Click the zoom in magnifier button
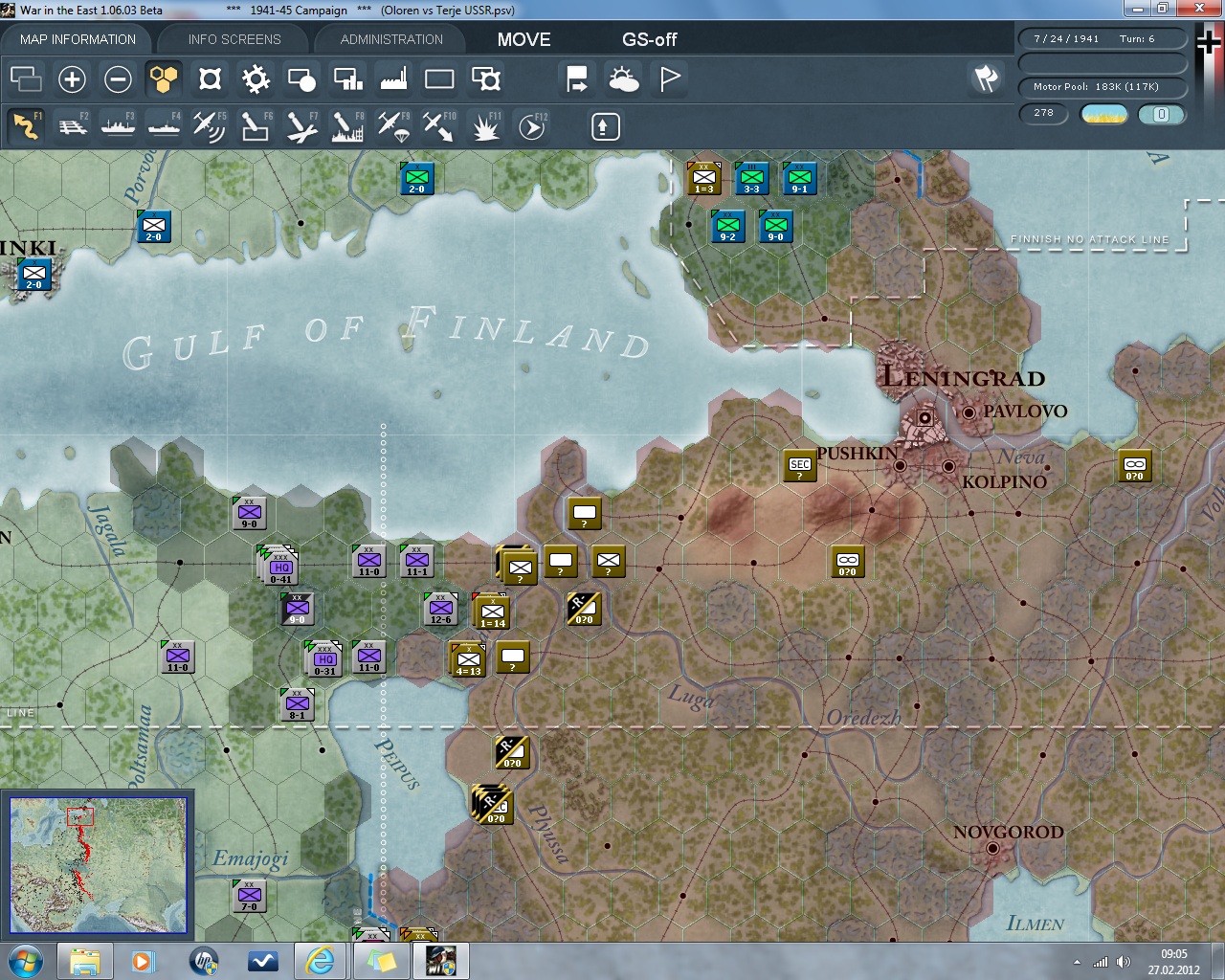1225x980 pixels. click(72, 79)
